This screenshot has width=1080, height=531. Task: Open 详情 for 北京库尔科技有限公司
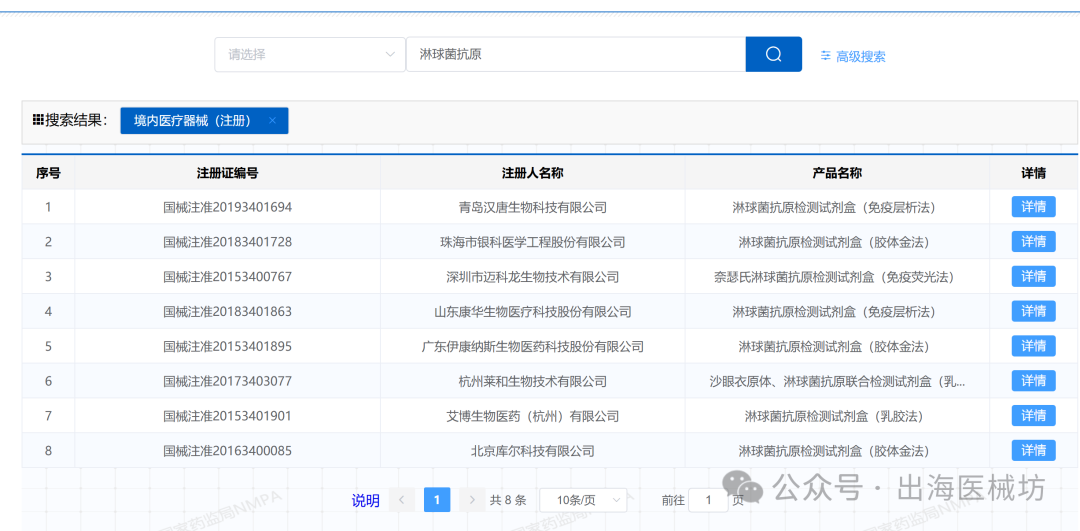[1033, 450]
